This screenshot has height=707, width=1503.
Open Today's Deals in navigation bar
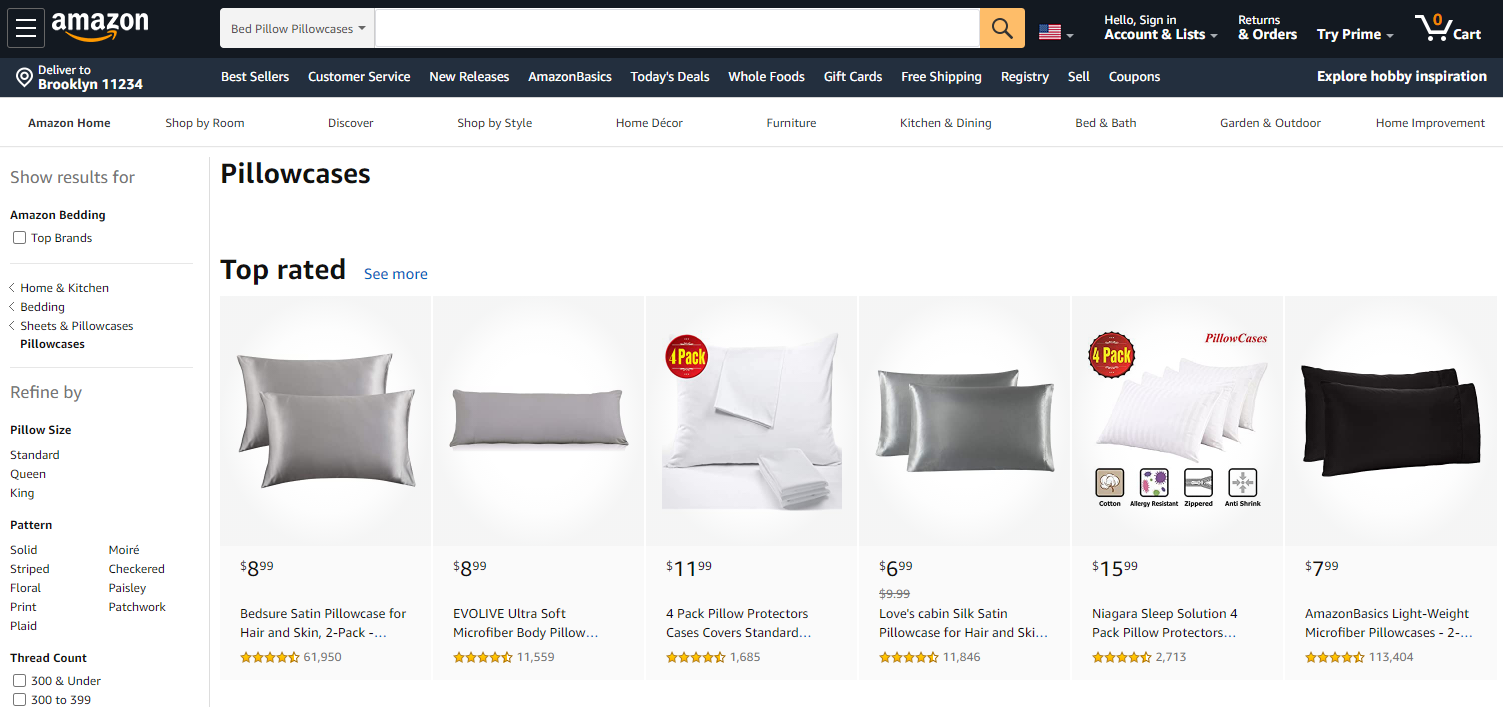coord(670,77)
